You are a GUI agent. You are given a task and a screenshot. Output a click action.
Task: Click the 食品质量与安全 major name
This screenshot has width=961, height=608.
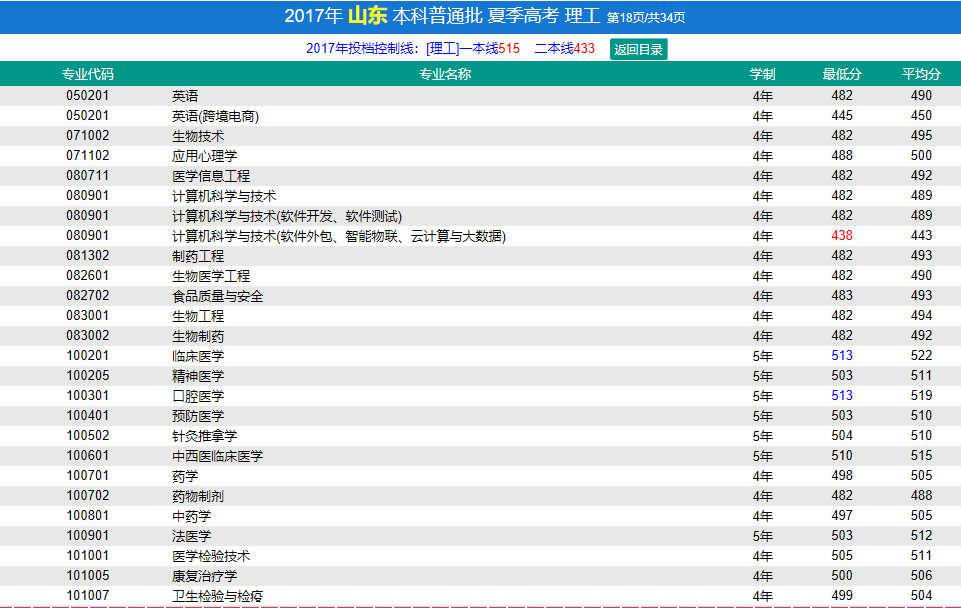218,296
